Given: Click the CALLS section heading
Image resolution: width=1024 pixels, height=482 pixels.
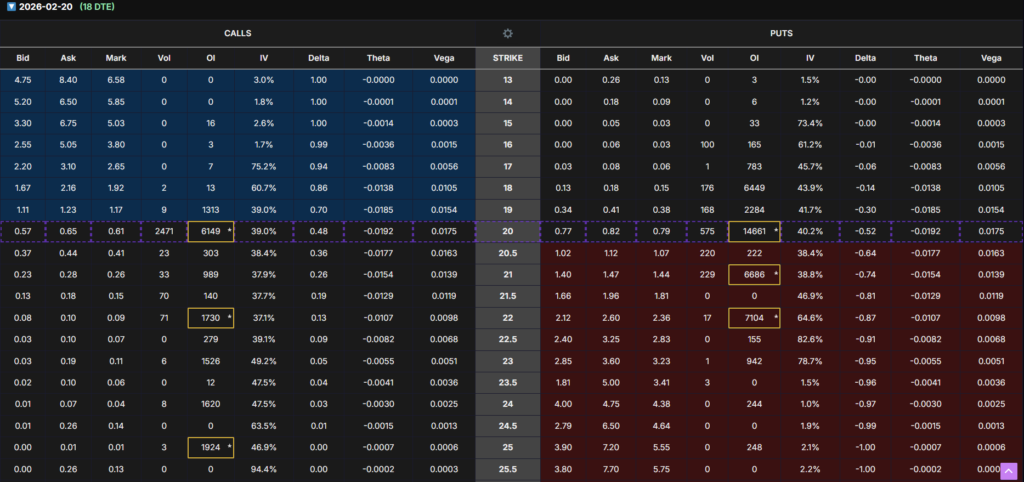Looking at the screenshot, I should pos(238,33).
